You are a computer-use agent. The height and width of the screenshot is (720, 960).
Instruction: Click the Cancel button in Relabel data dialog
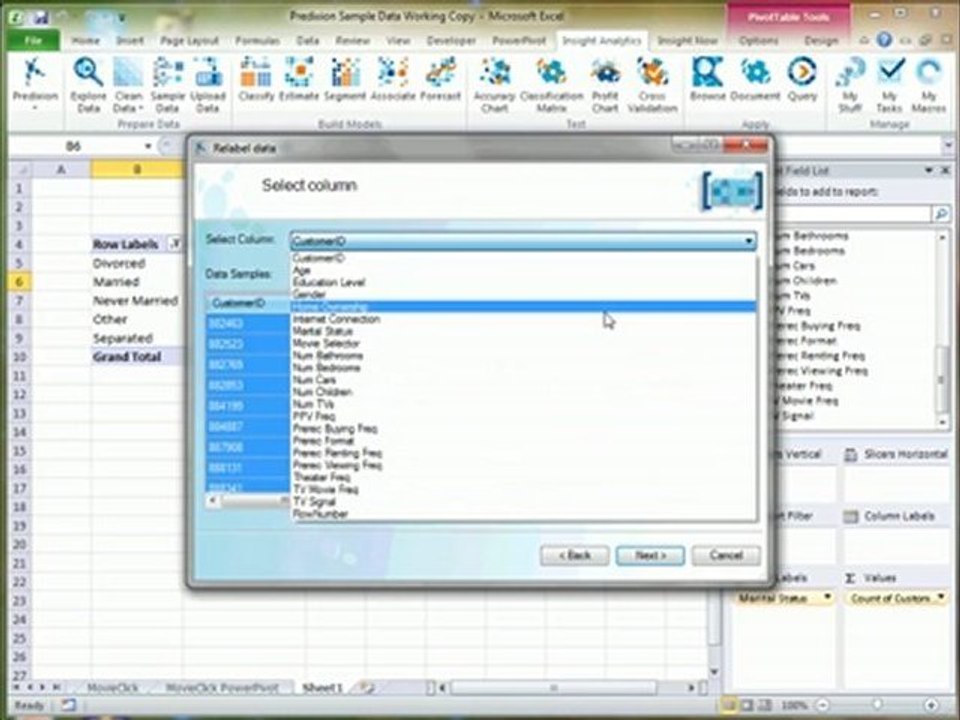726,555
